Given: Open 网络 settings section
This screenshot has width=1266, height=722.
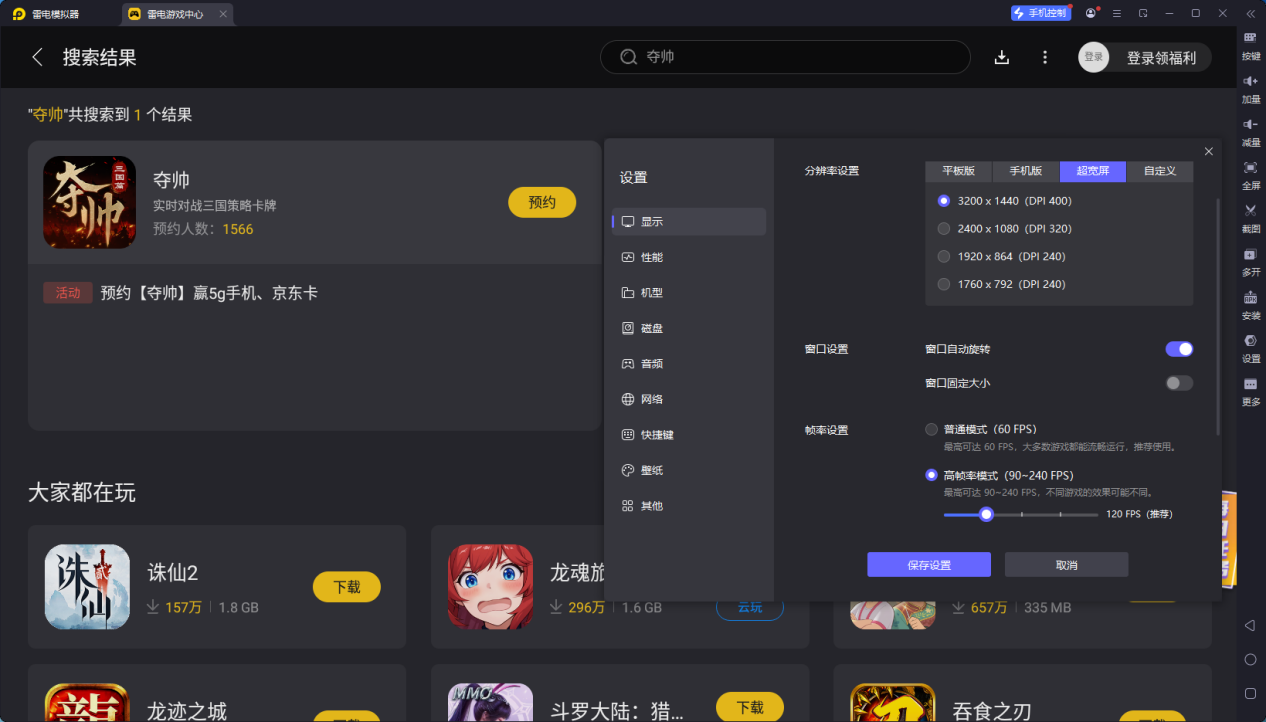Looking at the screenshot, I should [689, 399].
